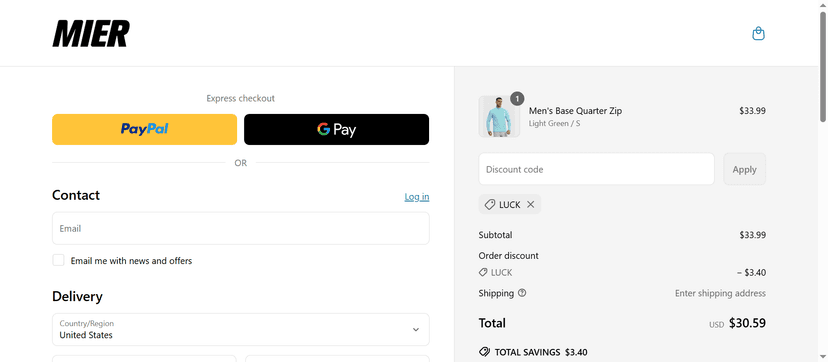Click the Apply discount button
The width and height of the screenshot is (828, 362).
coord(745,169)
